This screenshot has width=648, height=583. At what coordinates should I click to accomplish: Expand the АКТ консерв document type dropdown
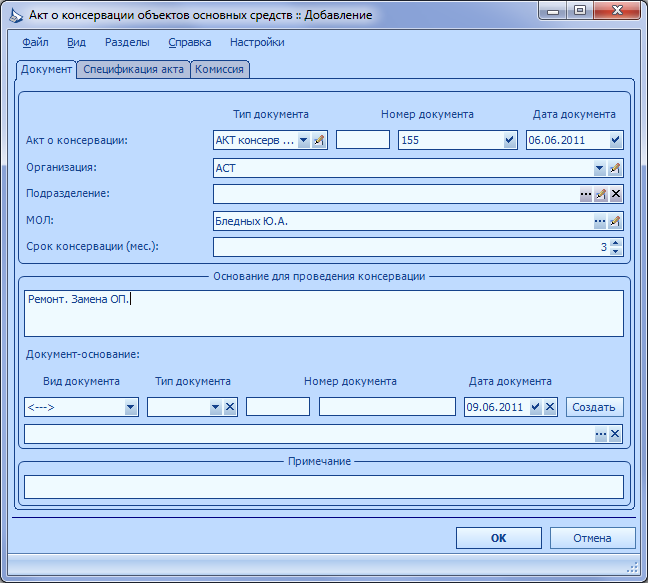point(303,140)
